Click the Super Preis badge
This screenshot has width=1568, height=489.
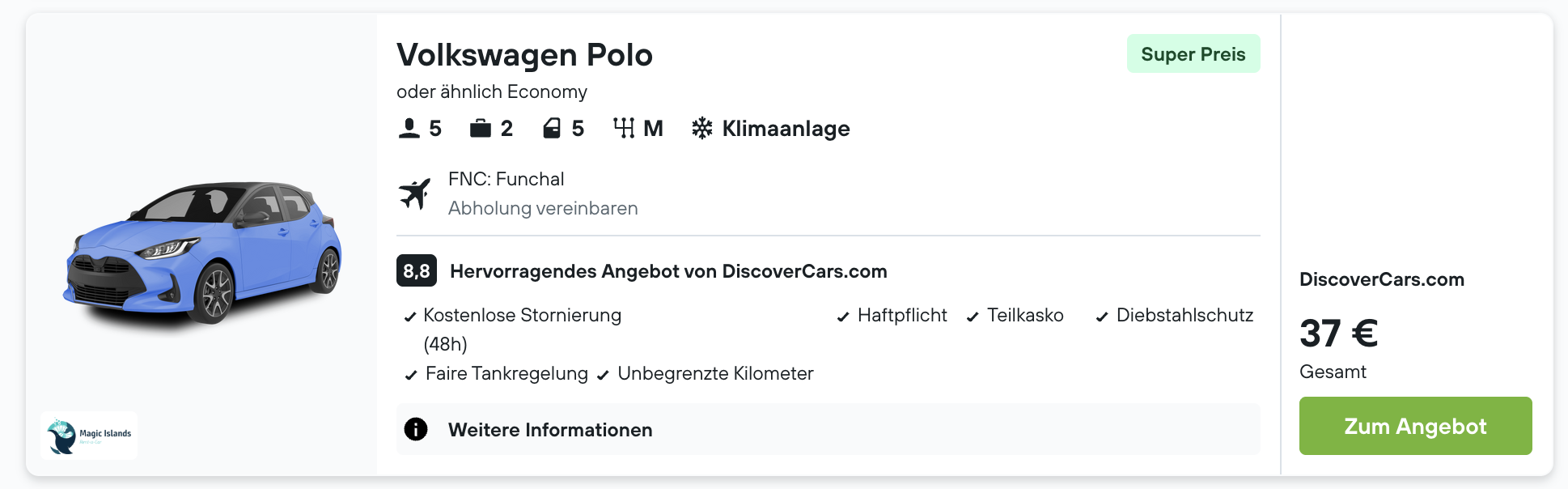(1193, 54)
